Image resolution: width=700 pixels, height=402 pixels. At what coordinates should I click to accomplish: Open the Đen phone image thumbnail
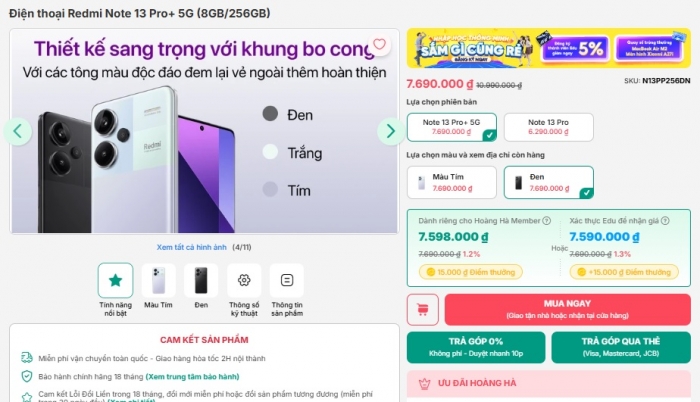[201, 281]
